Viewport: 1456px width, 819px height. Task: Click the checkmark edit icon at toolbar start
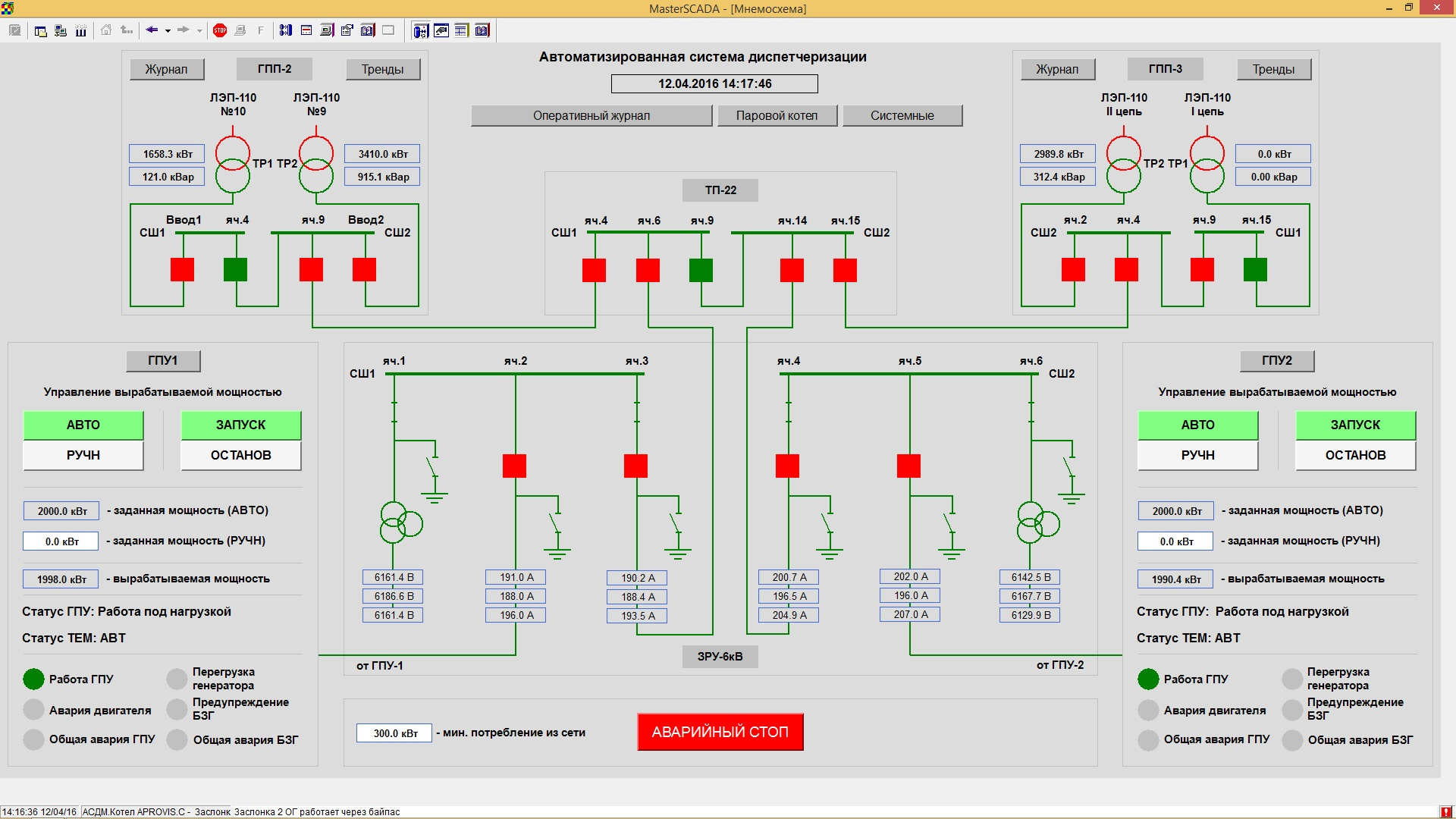pyautogui.click(x=15, y=30)
